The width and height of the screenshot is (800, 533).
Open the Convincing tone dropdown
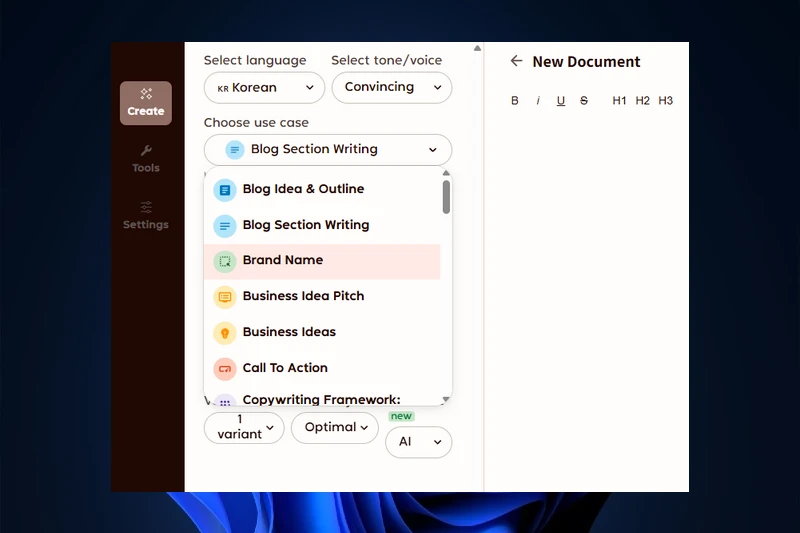pos(391,88)
